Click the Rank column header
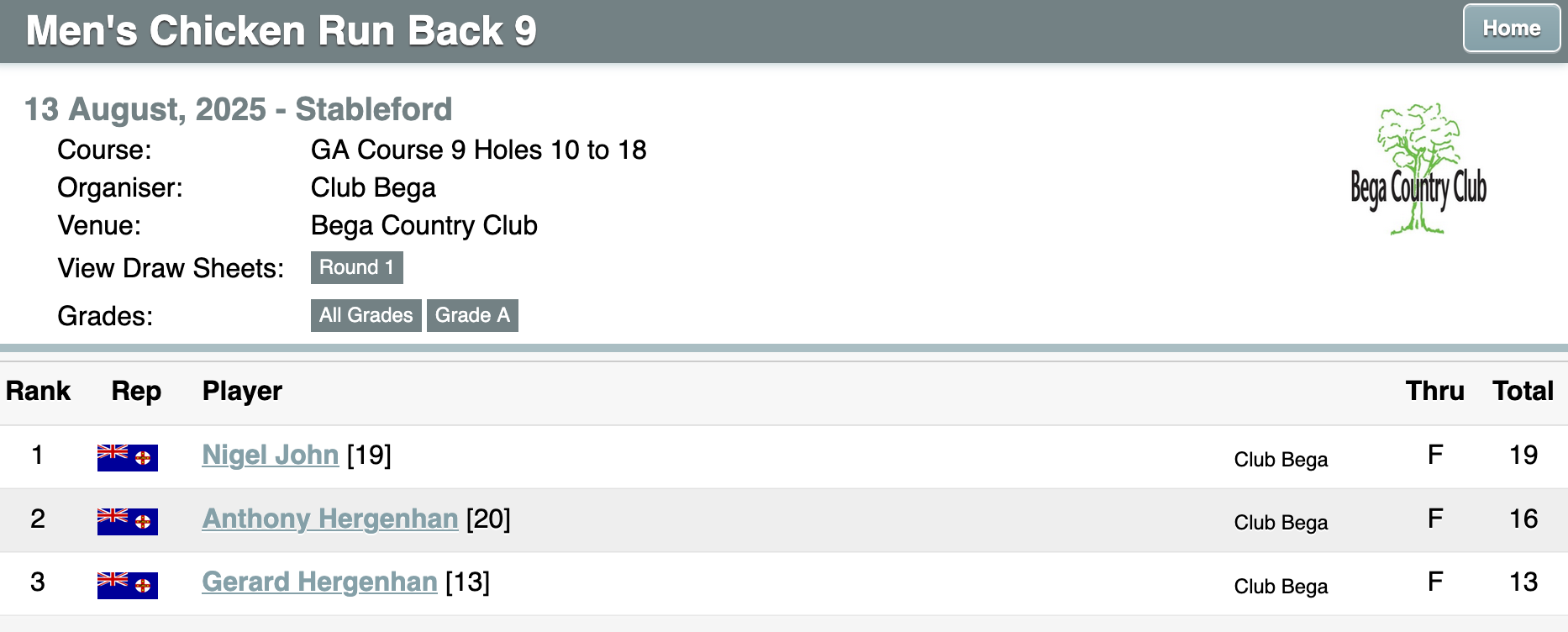Image resolution: width=1568 pixels, height=632 pixels. coord(38,391)
